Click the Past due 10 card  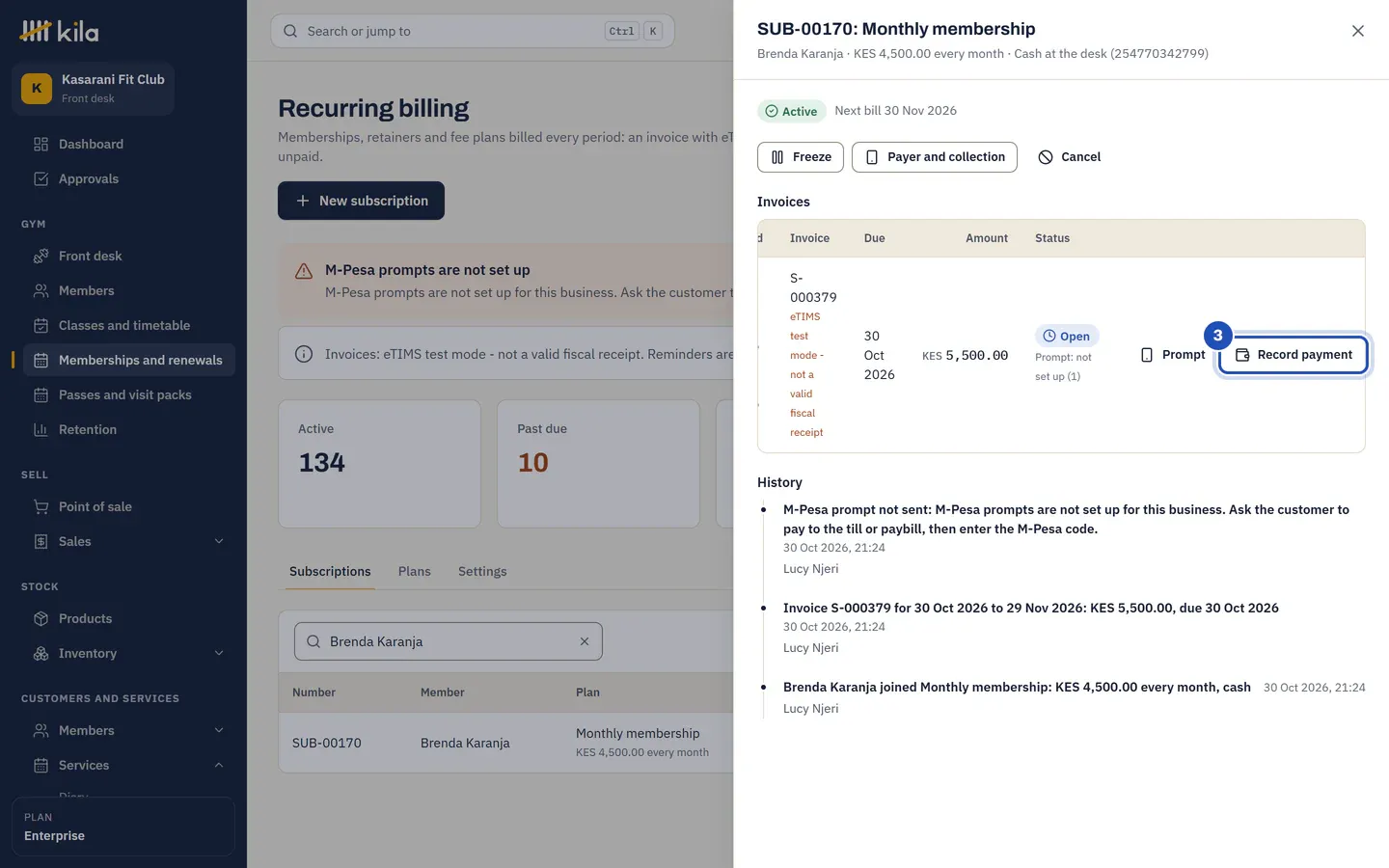[x=598, y=464]
